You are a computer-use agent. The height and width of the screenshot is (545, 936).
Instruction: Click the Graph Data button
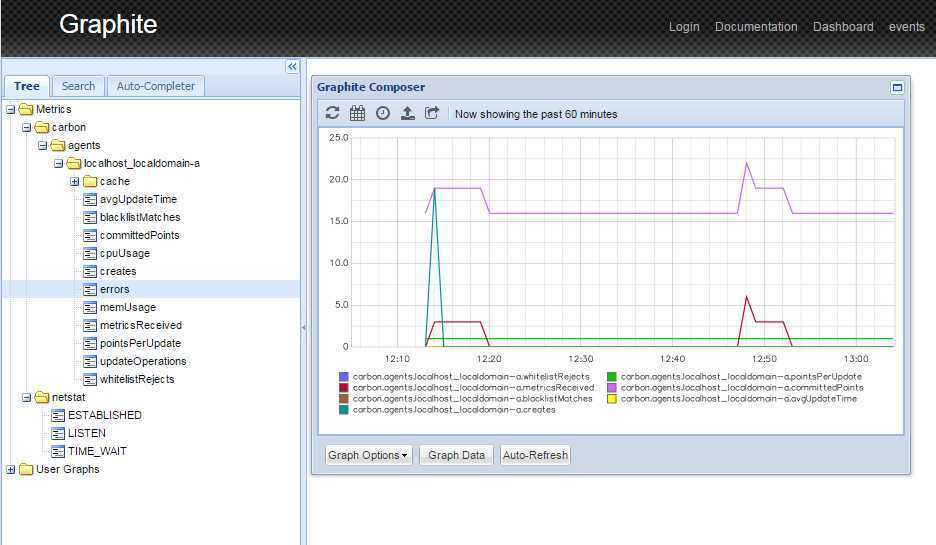tap(457, 455)
